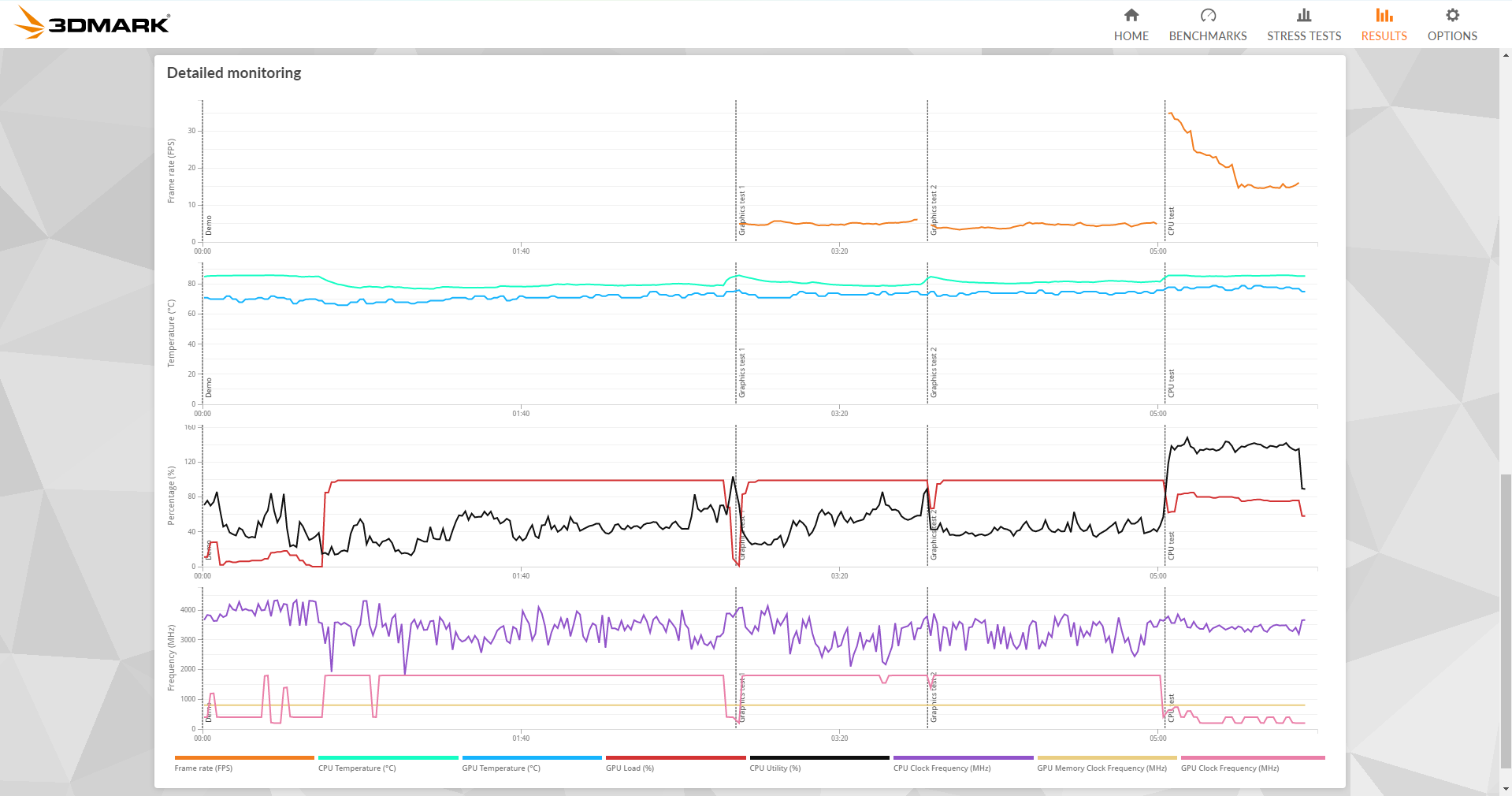Screen dimensions: 1512x796
Task: Open the OPTIONS menu entry
Action: click(1451, 35)
